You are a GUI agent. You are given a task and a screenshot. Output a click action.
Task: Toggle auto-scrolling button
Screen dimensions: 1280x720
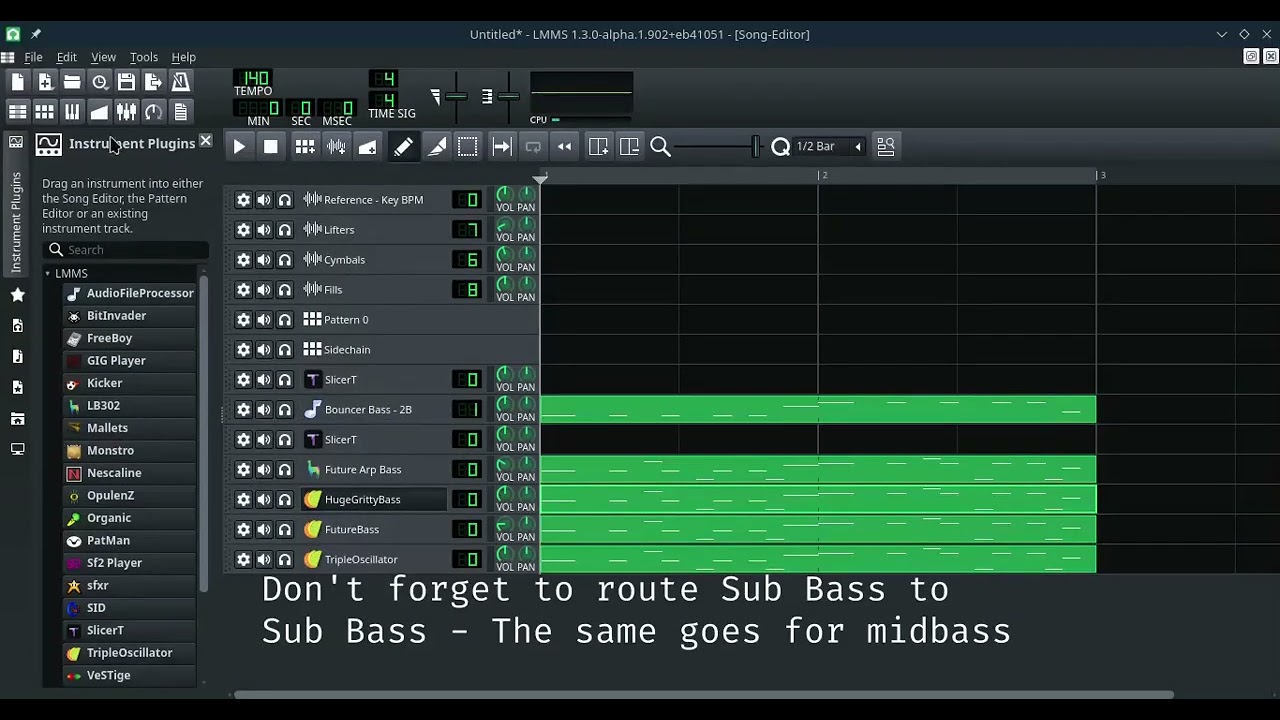pos(502,147)
